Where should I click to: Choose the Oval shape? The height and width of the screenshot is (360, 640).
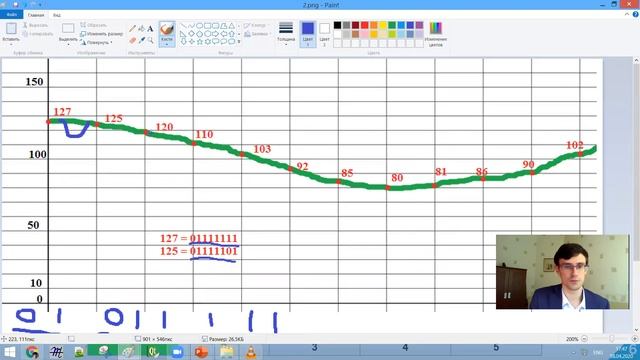click(200, 26)
